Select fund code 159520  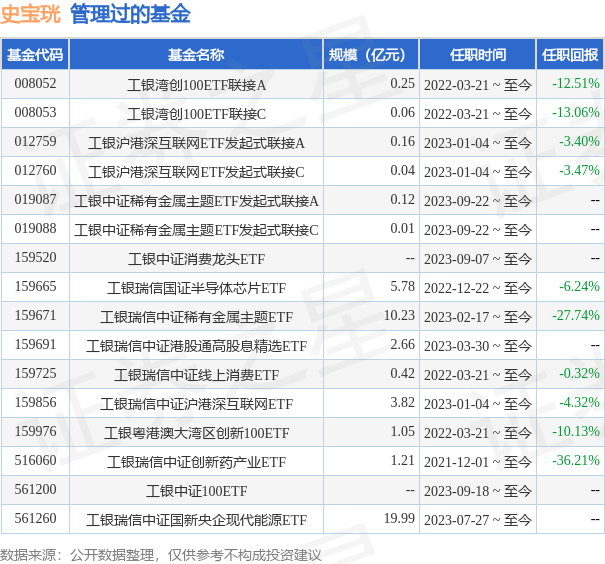coord(35,257)
